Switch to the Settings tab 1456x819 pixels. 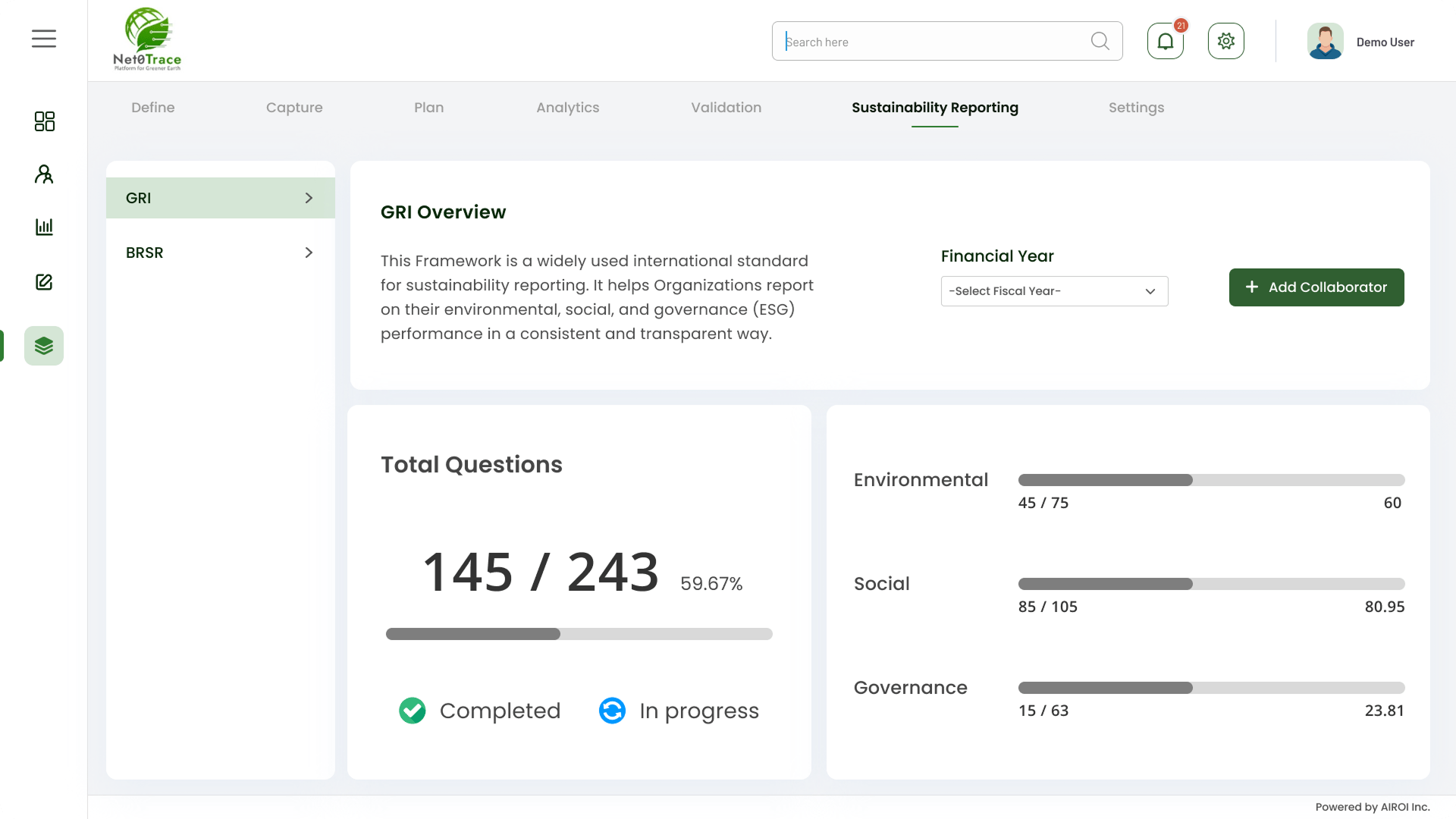point(1136,108)
